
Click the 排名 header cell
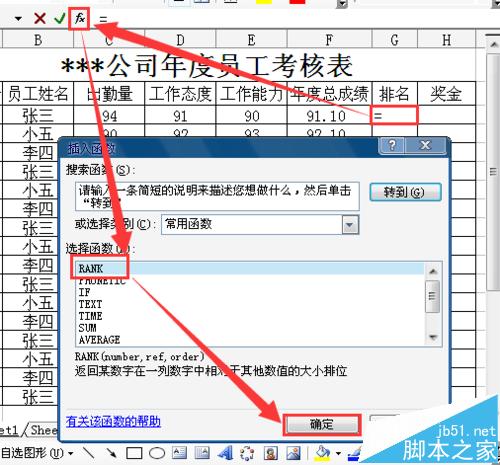pos(394,94)
